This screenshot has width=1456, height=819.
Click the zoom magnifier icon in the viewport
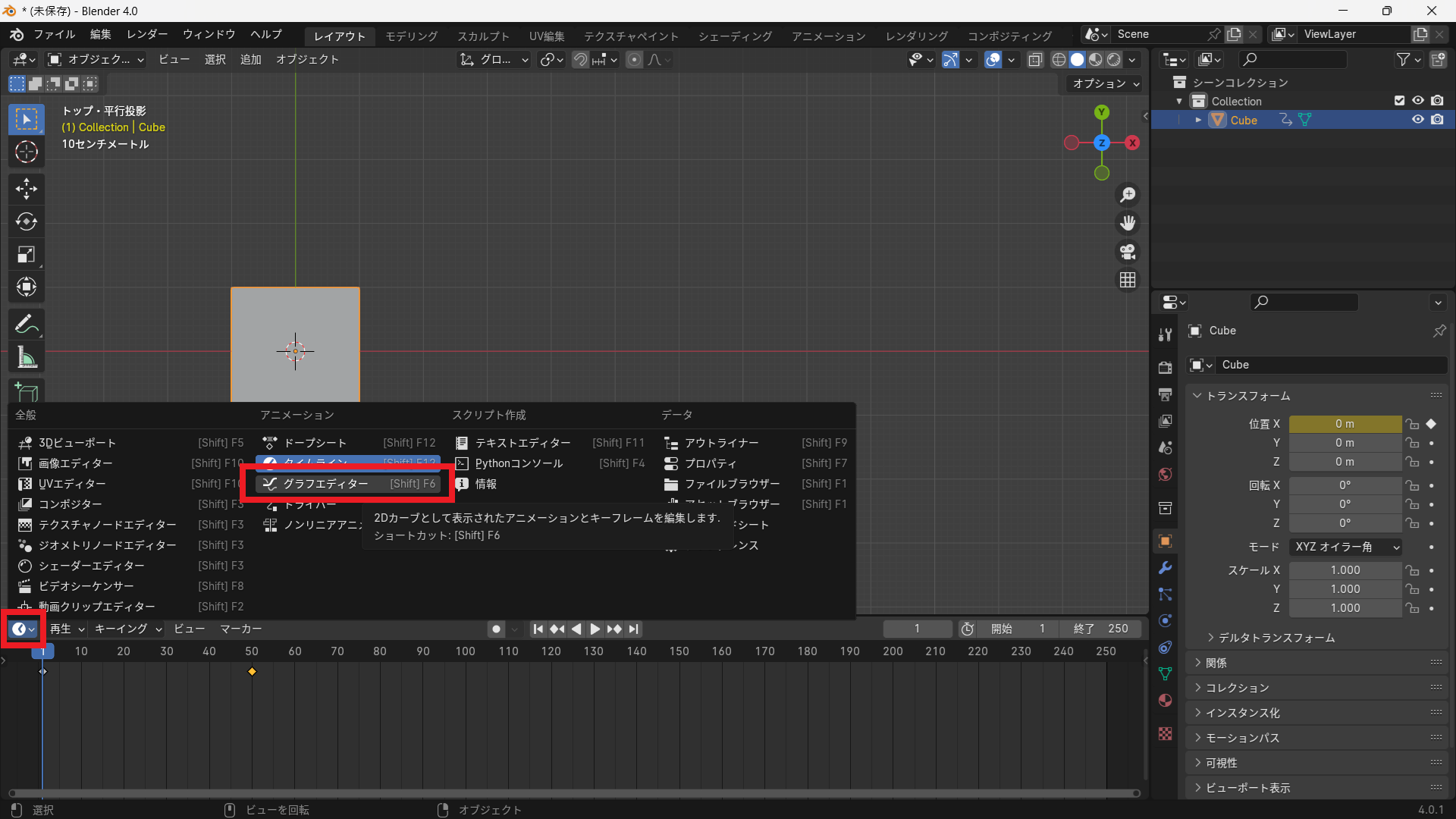(x=1128, y=196)
